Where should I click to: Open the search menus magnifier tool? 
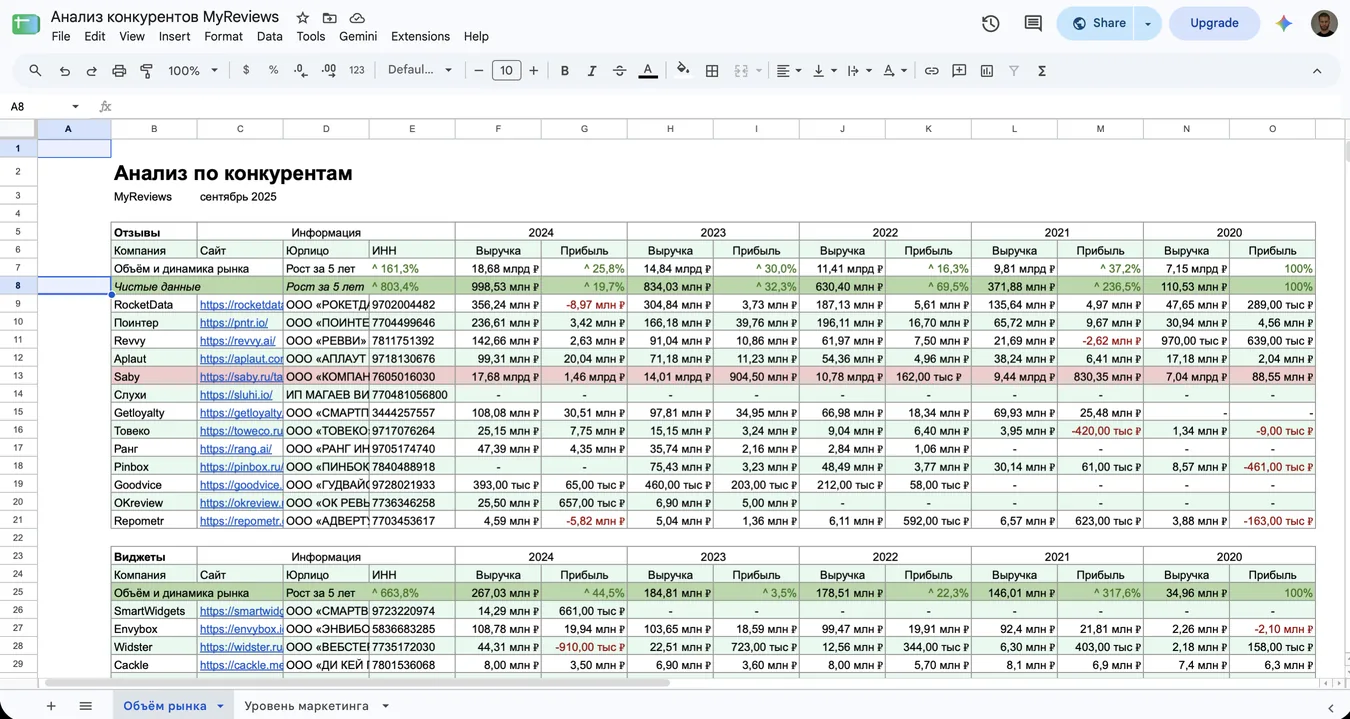pyautogui.click(x=36, y=71)
